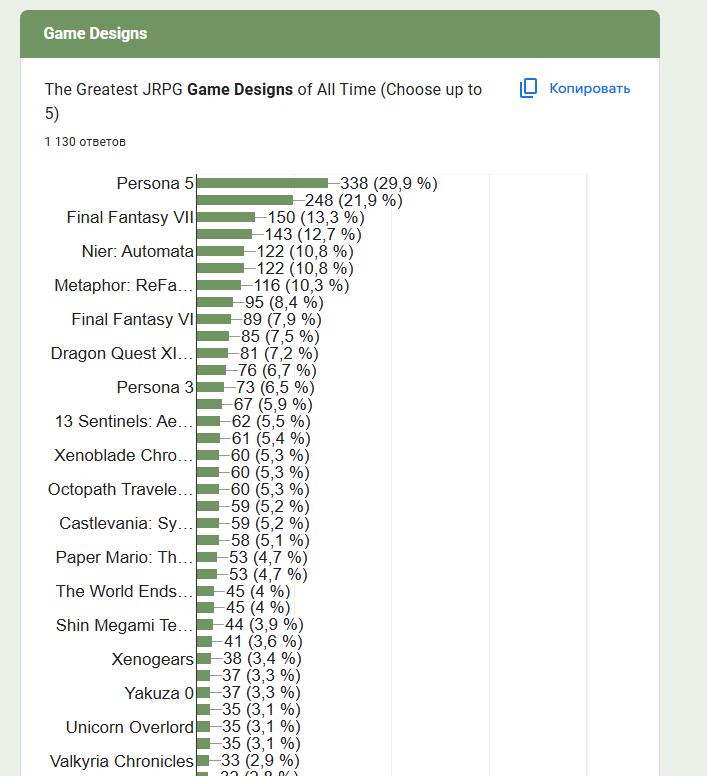This screenshot has width=707, height=776.
Task: Click the Paper Mario: Th… label
Action: (125, 557)
